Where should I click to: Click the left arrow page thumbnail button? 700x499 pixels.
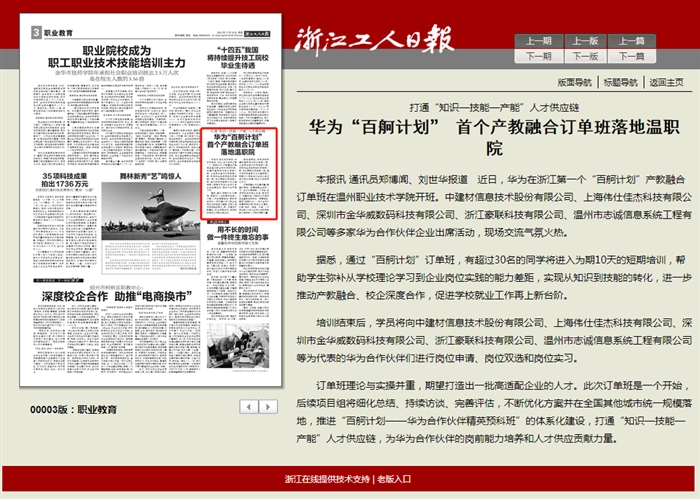pyautogui.click(x=249, y=407)
